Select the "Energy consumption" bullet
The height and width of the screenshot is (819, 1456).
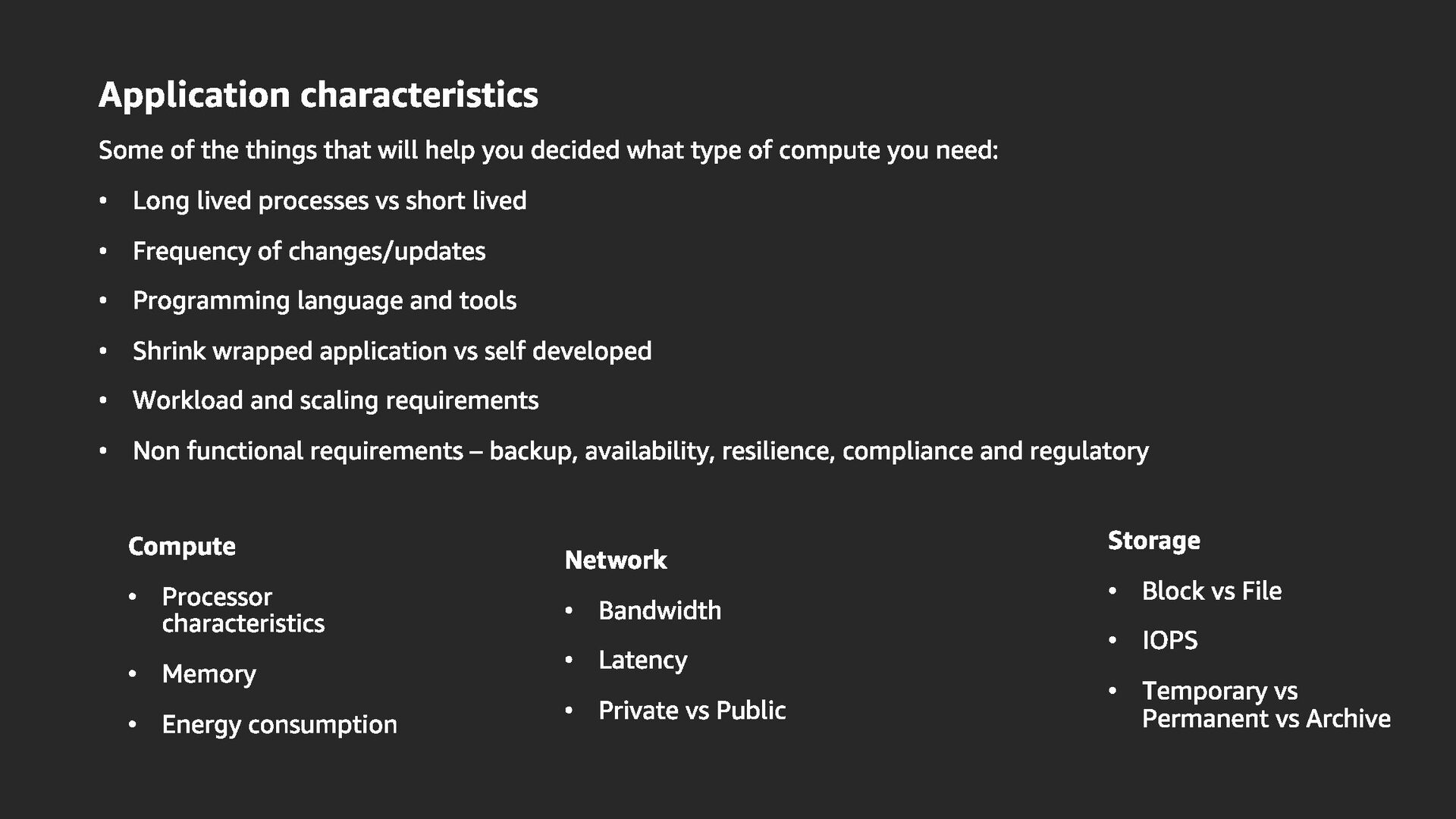coord(279,724)
